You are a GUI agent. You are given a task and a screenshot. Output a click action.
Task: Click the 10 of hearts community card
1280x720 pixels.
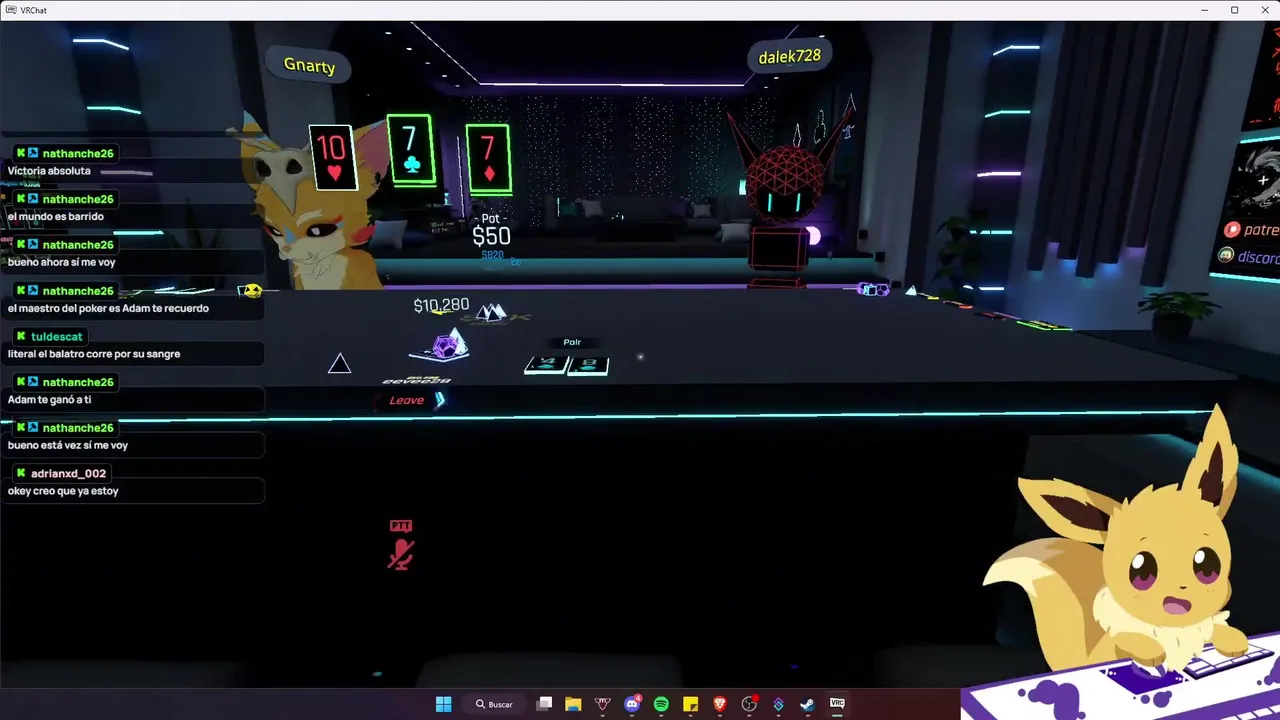pos(332,157)
